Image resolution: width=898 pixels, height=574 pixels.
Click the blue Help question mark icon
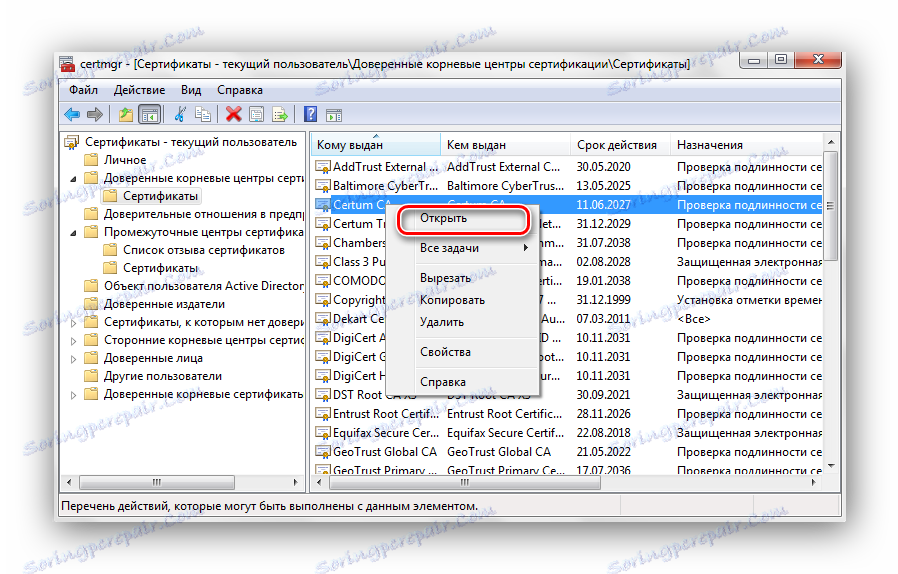[x=310, y=115]
